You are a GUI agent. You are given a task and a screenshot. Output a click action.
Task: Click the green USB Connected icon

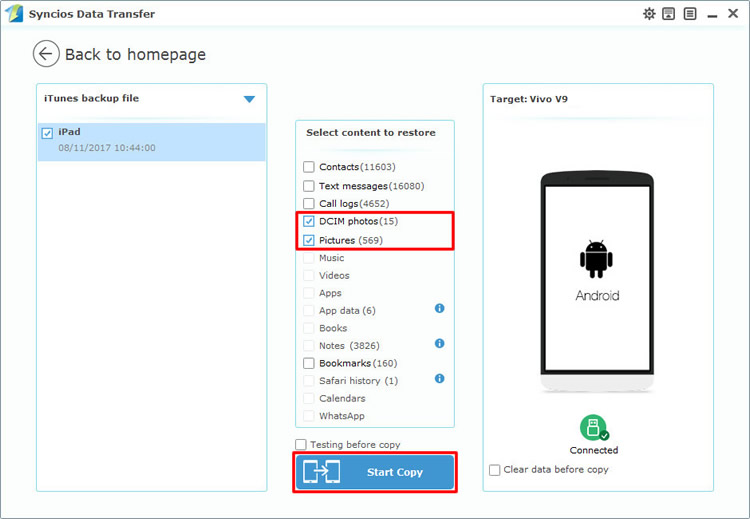(594, 428)
